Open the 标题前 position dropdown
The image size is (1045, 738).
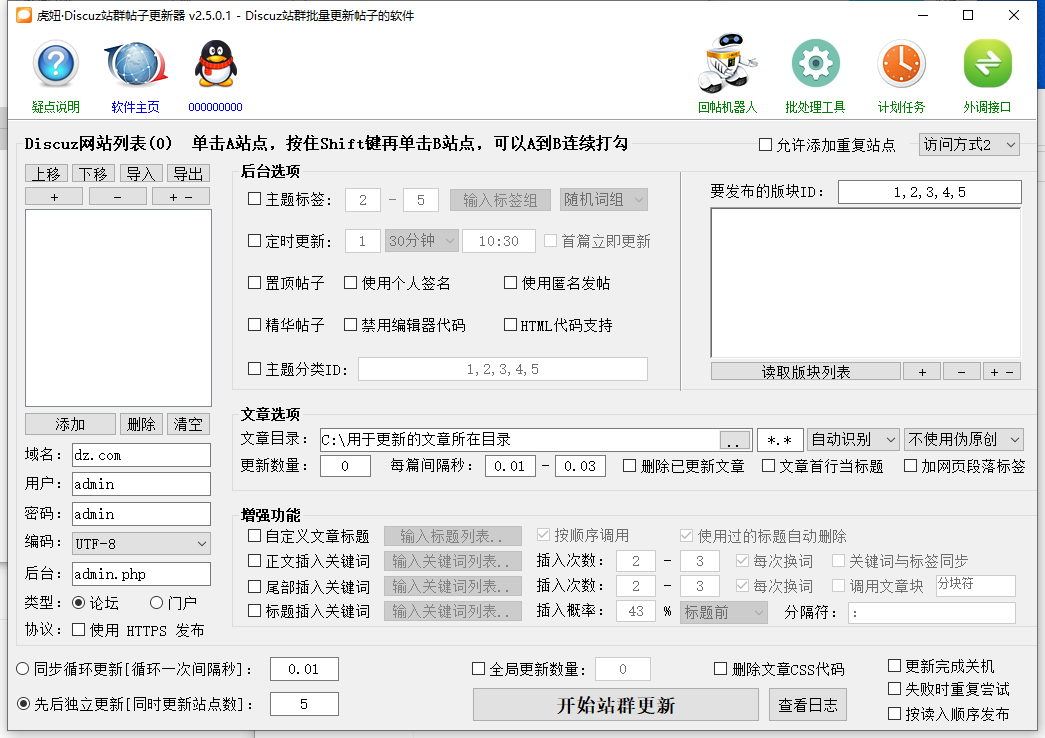click(724, 612)
